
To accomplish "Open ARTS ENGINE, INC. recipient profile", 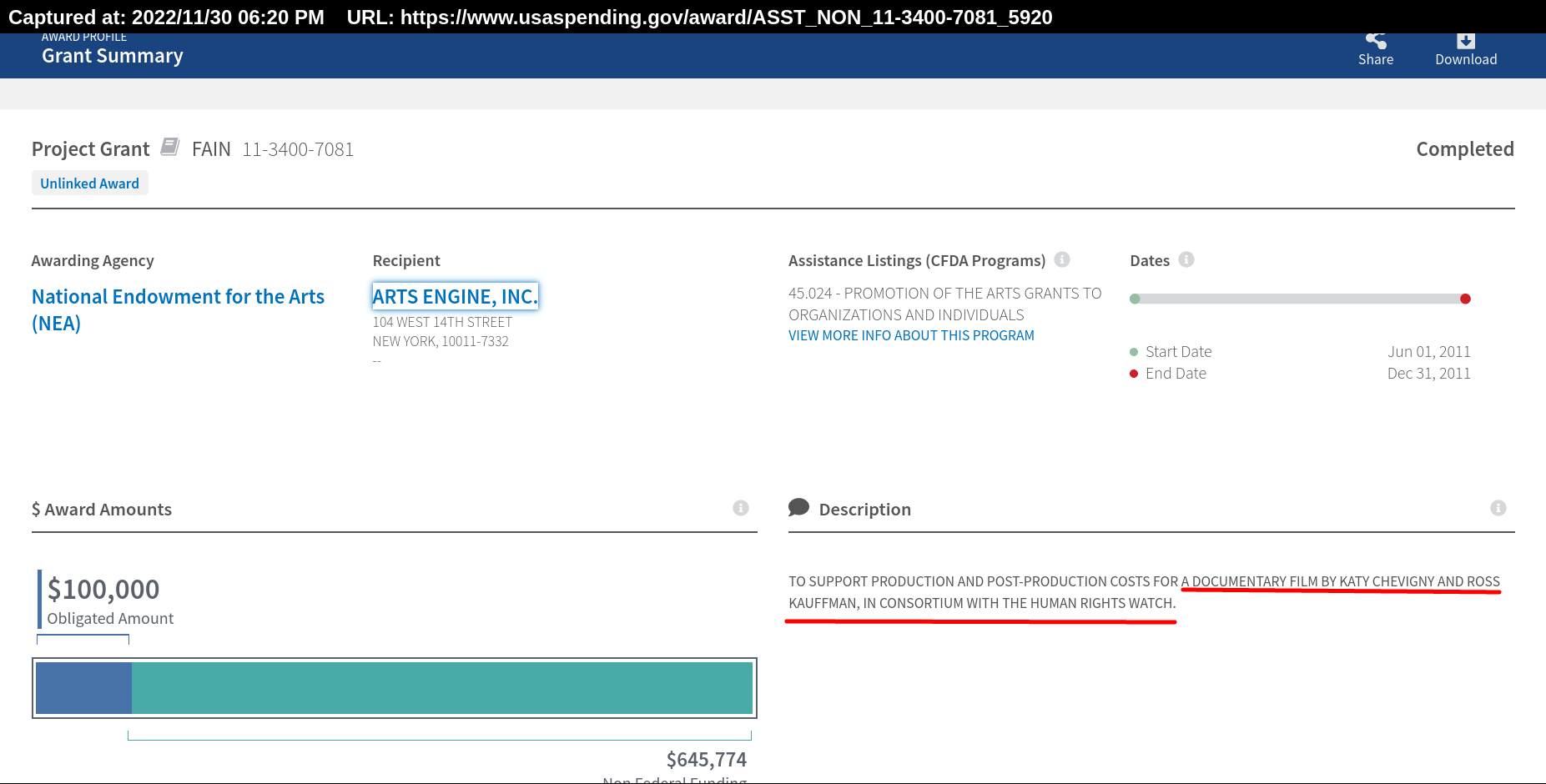I will (456, 296).
